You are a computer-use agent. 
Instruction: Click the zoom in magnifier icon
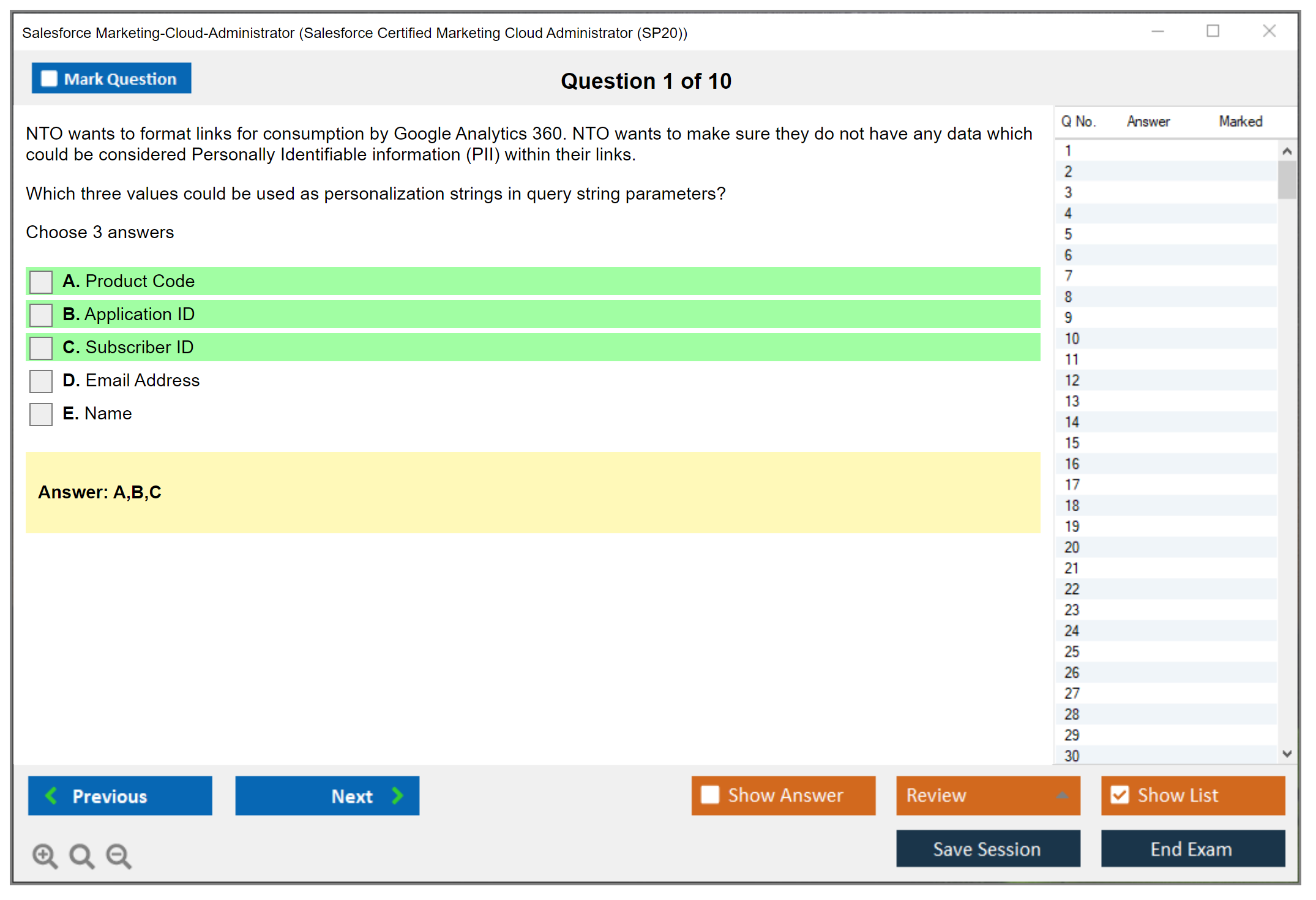[x=45, y=855]
